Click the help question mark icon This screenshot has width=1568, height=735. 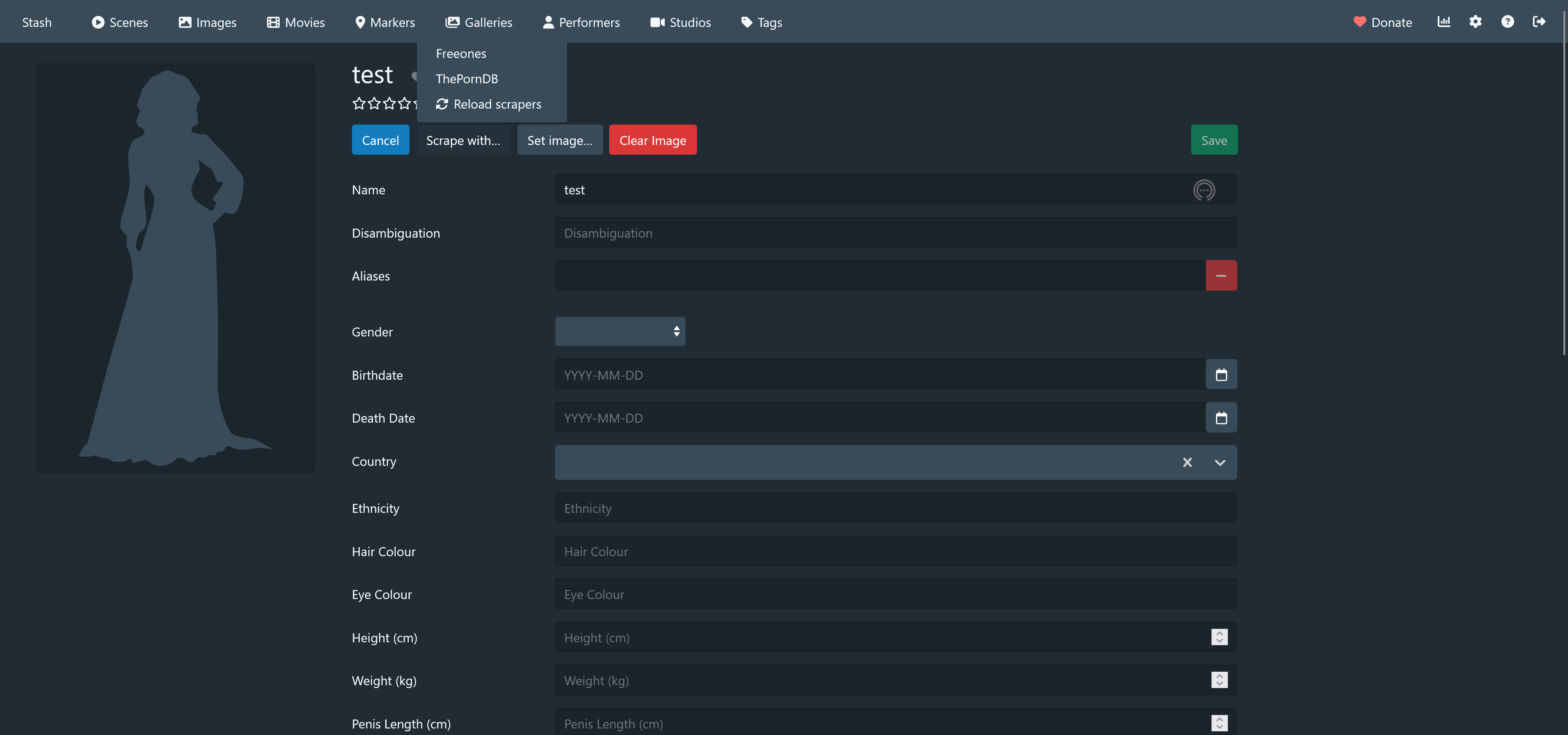pyautogui.click(x=1508, y=22)
